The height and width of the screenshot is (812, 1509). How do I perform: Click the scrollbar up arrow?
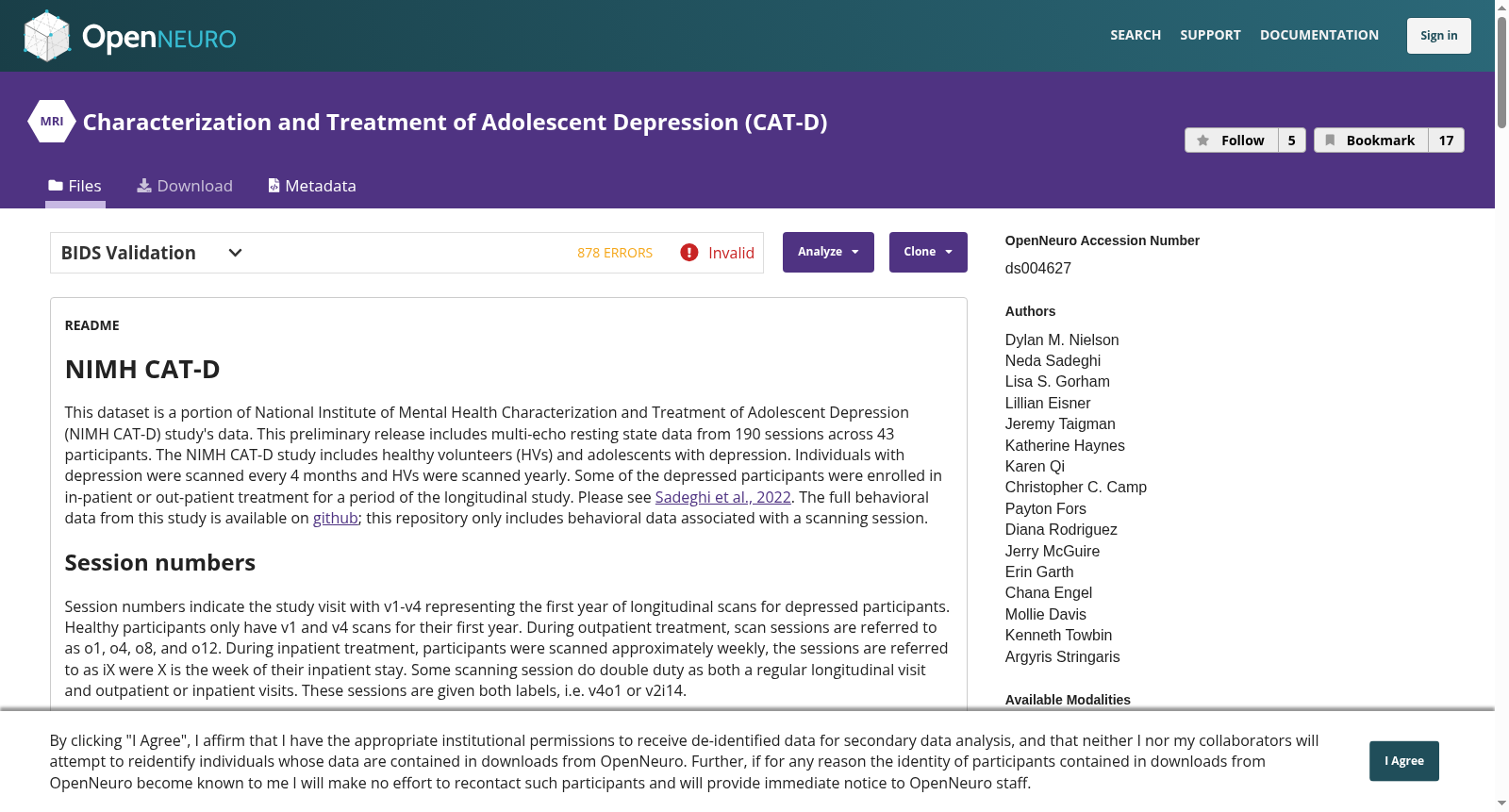(1501, 8)
